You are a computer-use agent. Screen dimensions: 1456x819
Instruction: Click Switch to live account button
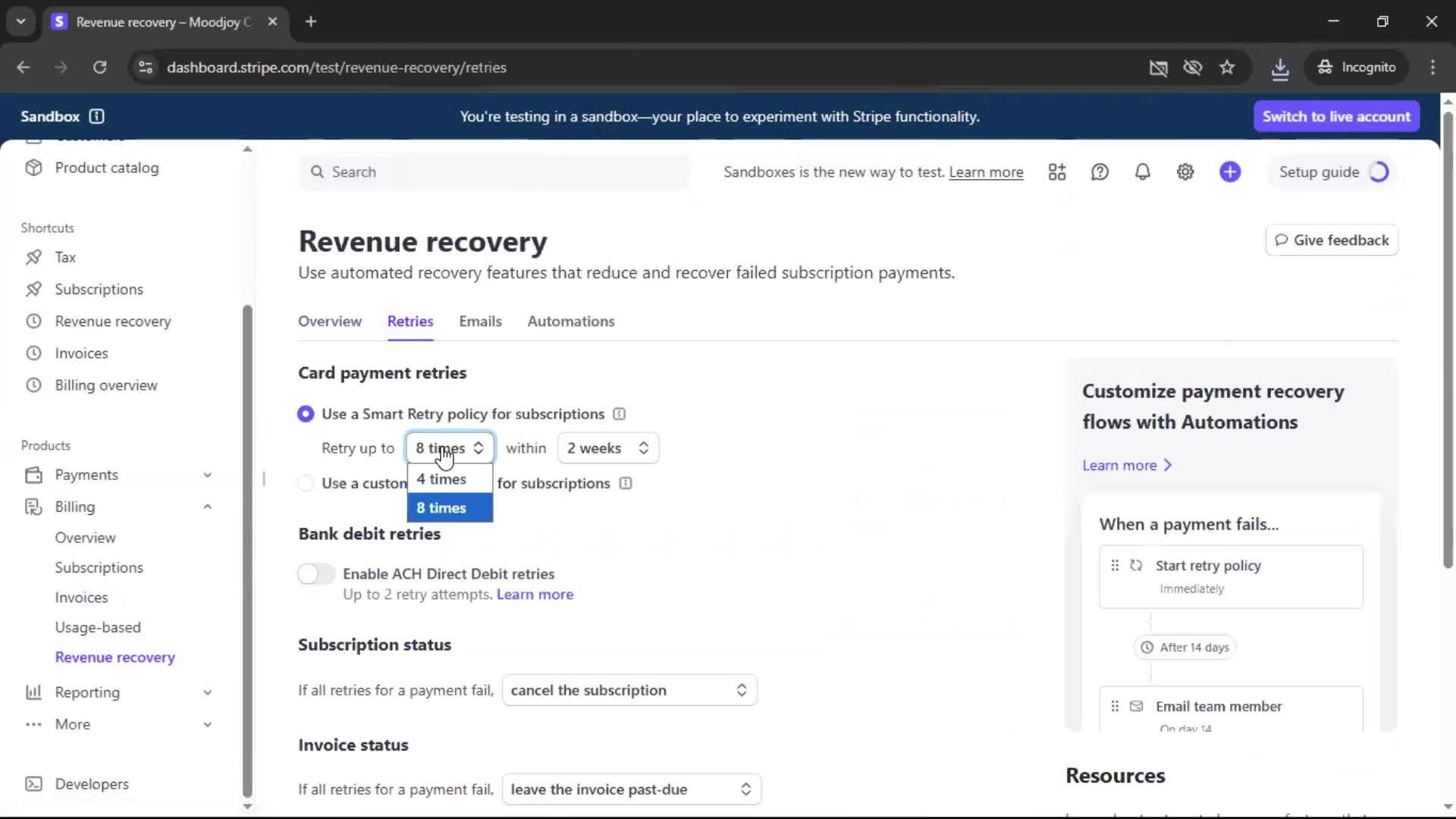tap(1336, 116)
